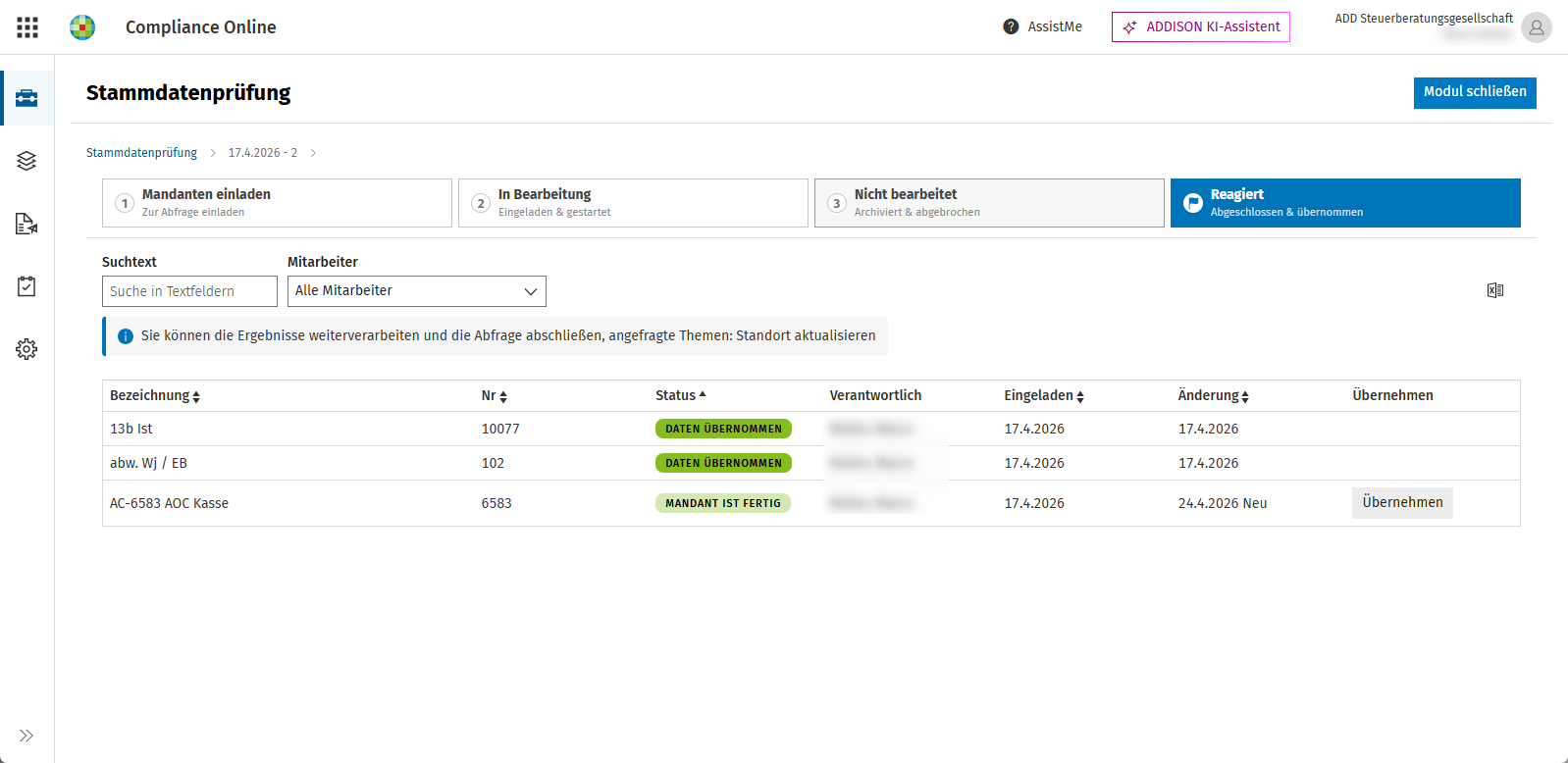The image size is (1568, 763).
Task: Open the Alle Mitarbeiter dropdown
Action: point(417,291)
